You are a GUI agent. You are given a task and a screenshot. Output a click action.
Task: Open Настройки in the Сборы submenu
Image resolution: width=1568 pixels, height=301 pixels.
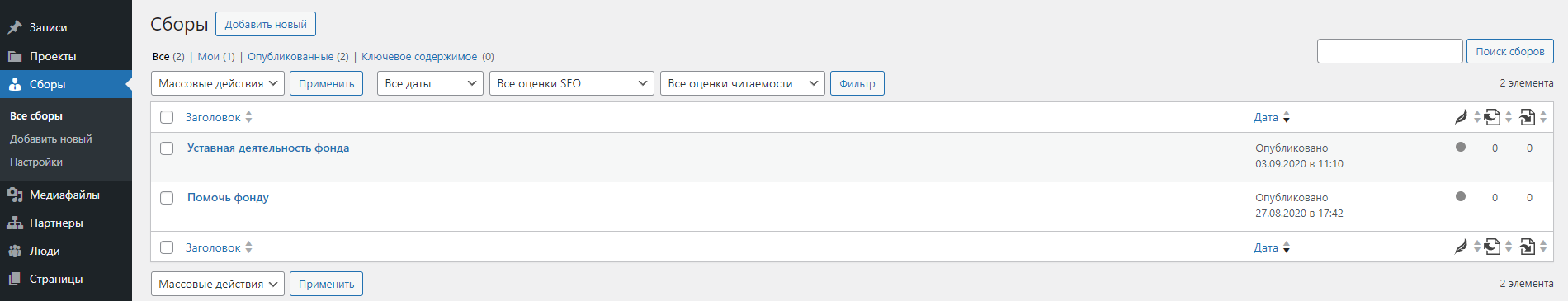[36, 162]
